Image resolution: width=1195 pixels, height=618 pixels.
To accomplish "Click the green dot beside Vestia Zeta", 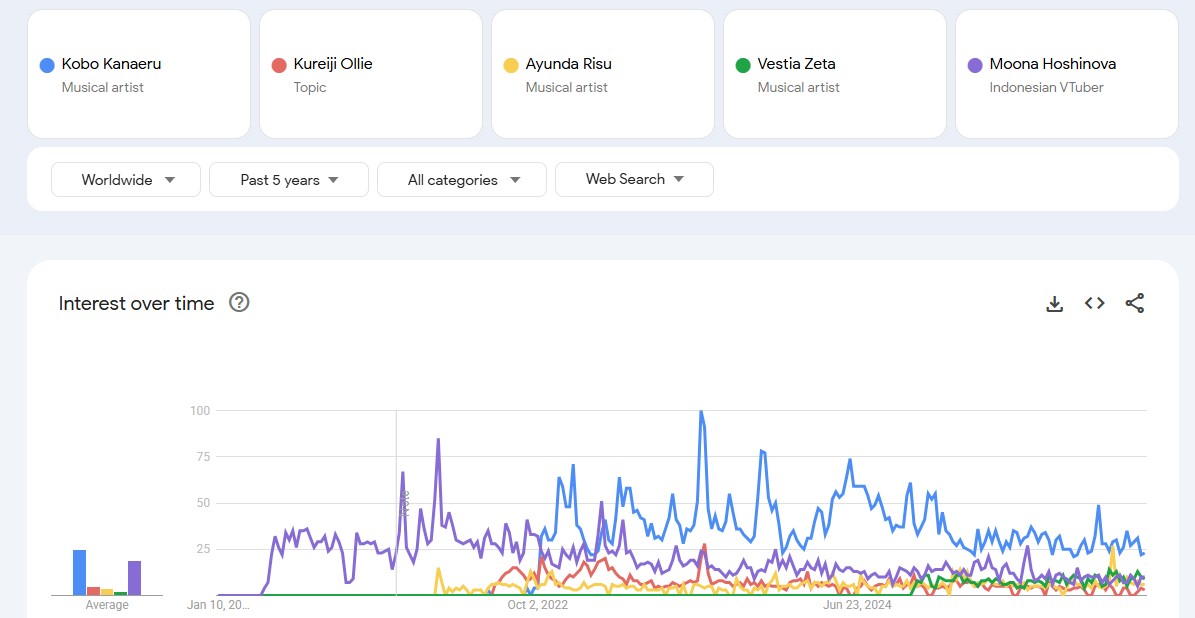I will (x=743, y=65).
